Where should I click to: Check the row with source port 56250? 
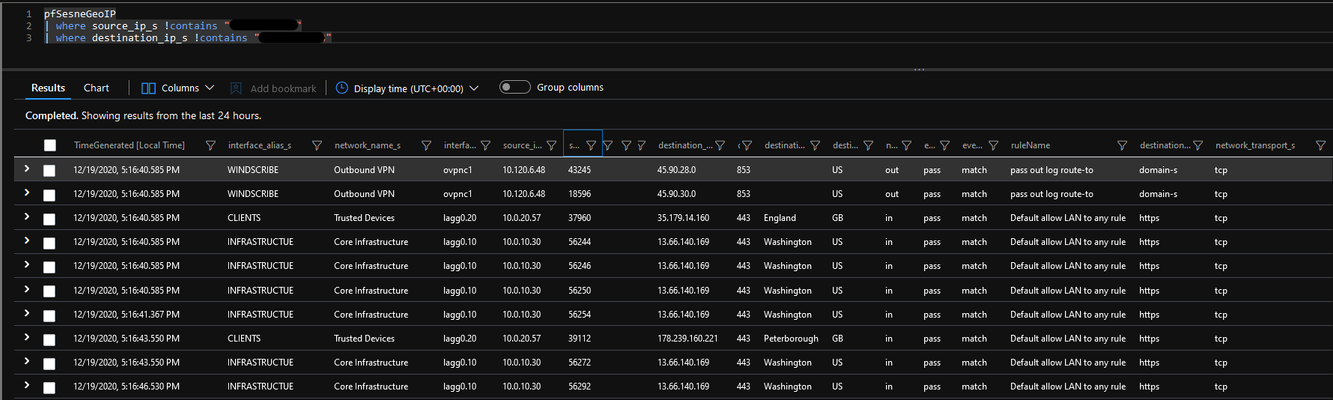(50, 290)
